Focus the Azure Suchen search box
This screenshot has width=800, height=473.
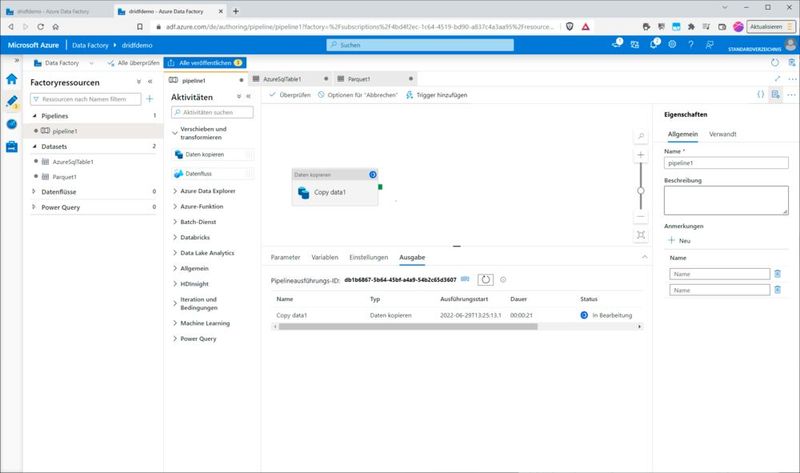point(420,45)
